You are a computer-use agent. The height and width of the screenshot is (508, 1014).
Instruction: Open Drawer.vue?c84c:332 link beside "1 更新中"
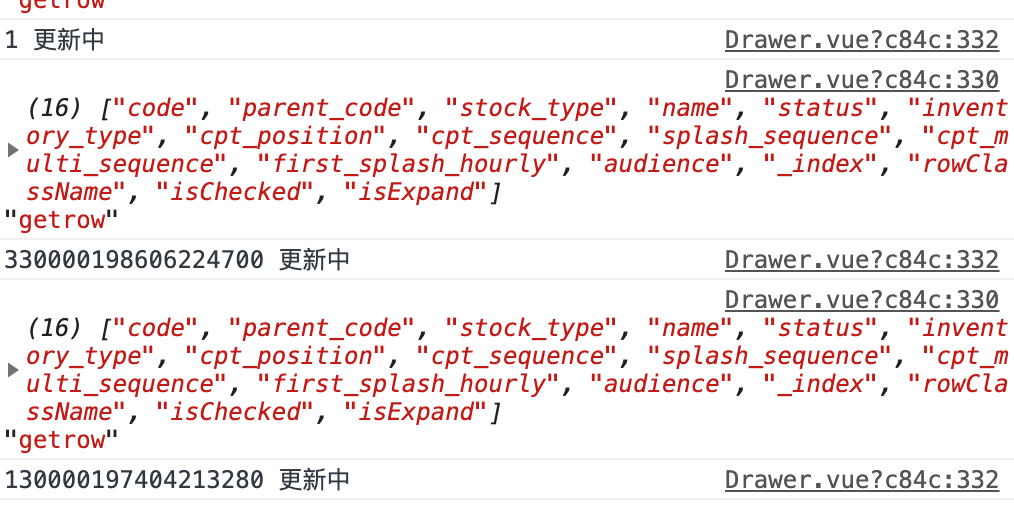click(x=861, y=40)
